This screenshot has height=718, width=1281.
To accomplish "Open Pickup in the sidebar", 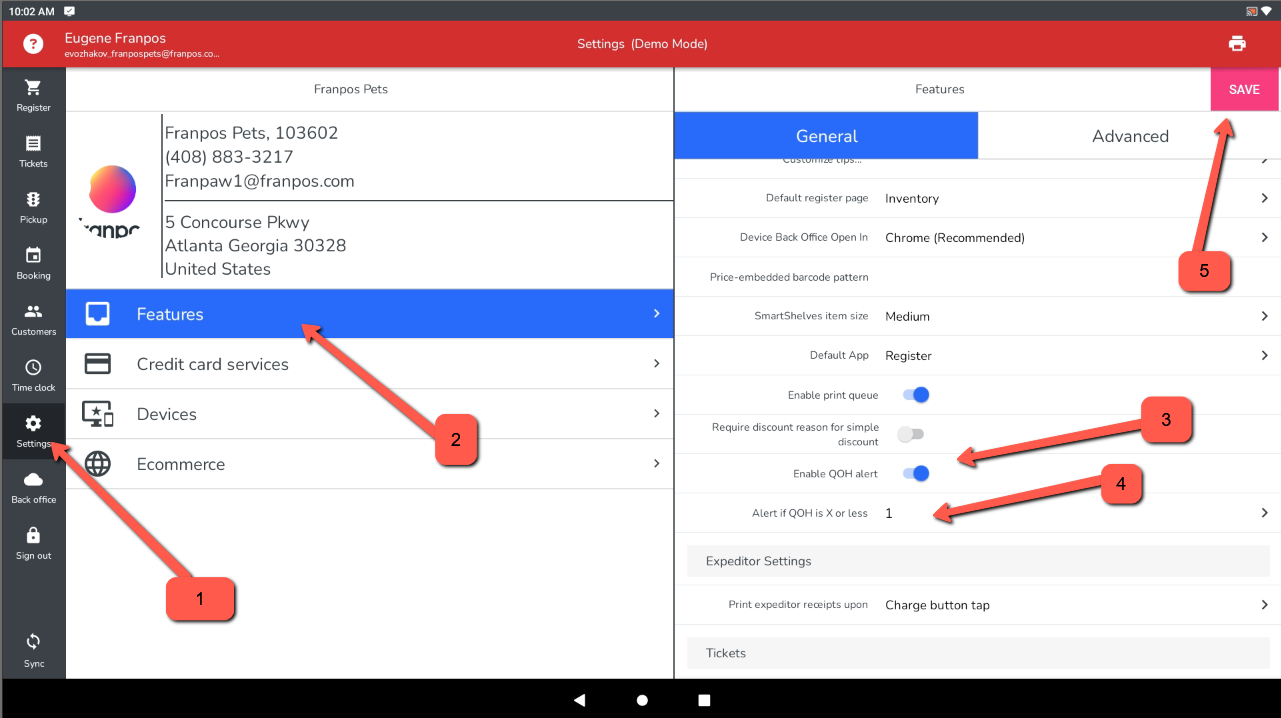I will click(33, 207).
